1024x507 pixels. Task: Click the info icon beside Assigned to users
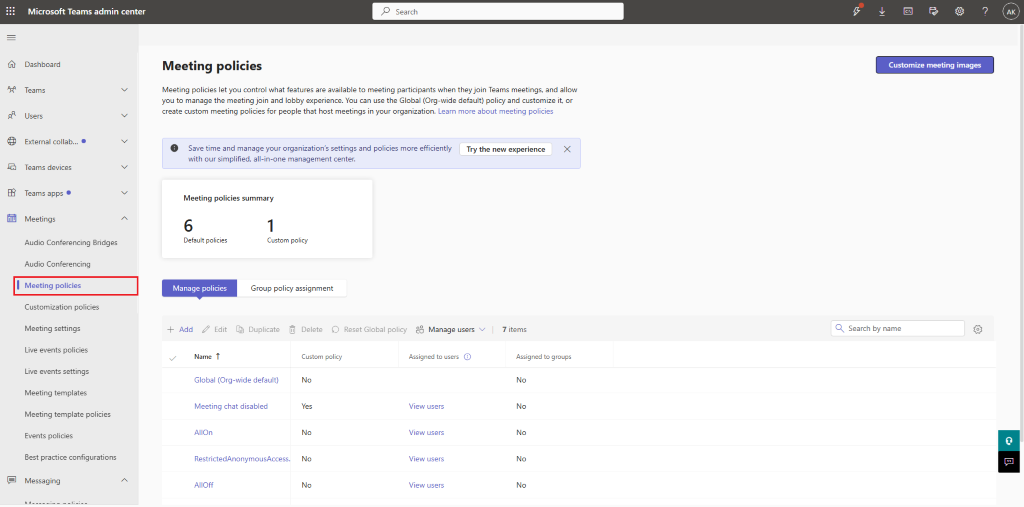[x=468, y=357]
